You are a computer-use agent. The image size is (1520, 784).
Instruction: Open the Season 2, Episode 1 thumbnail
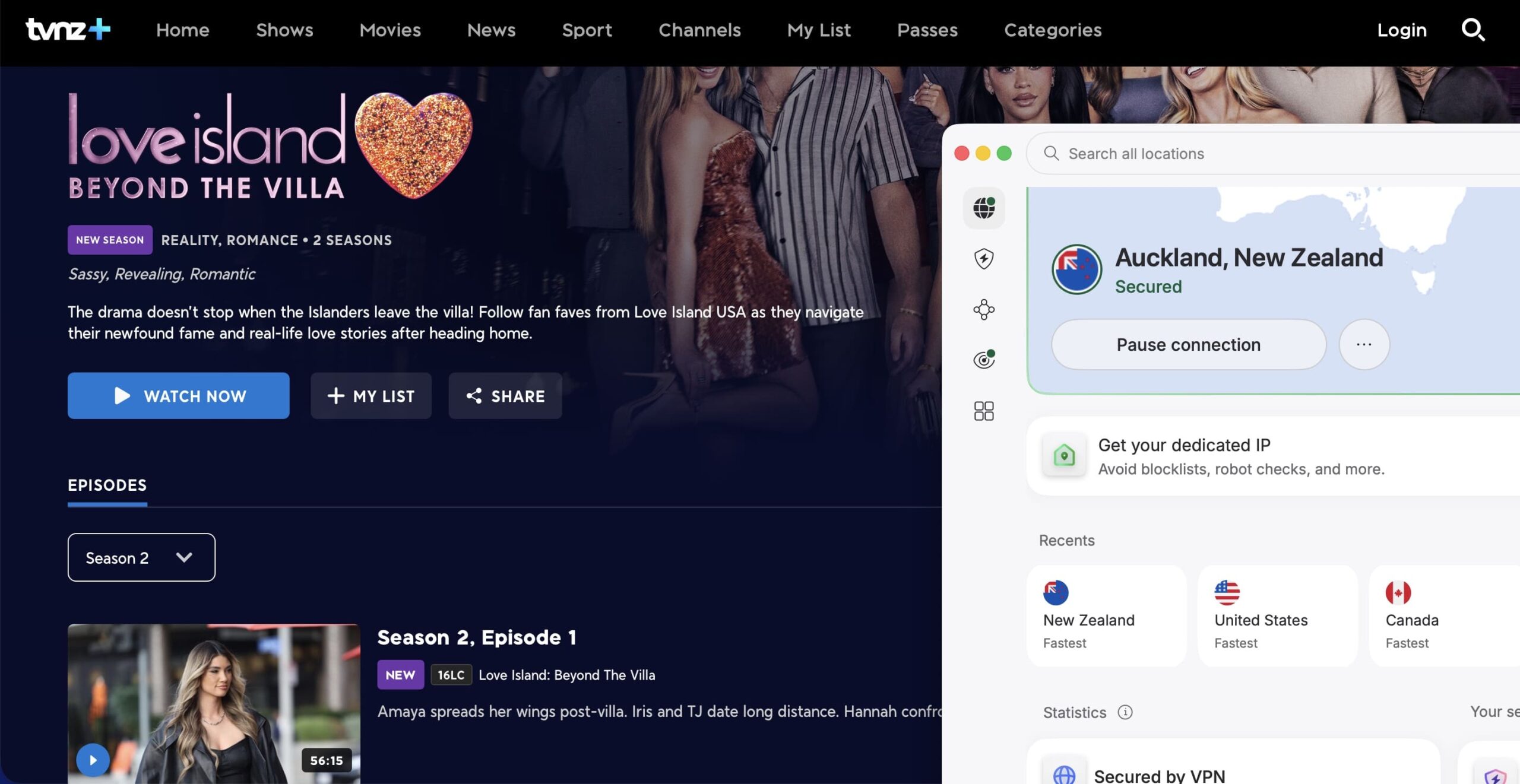(x=214, y=704)
